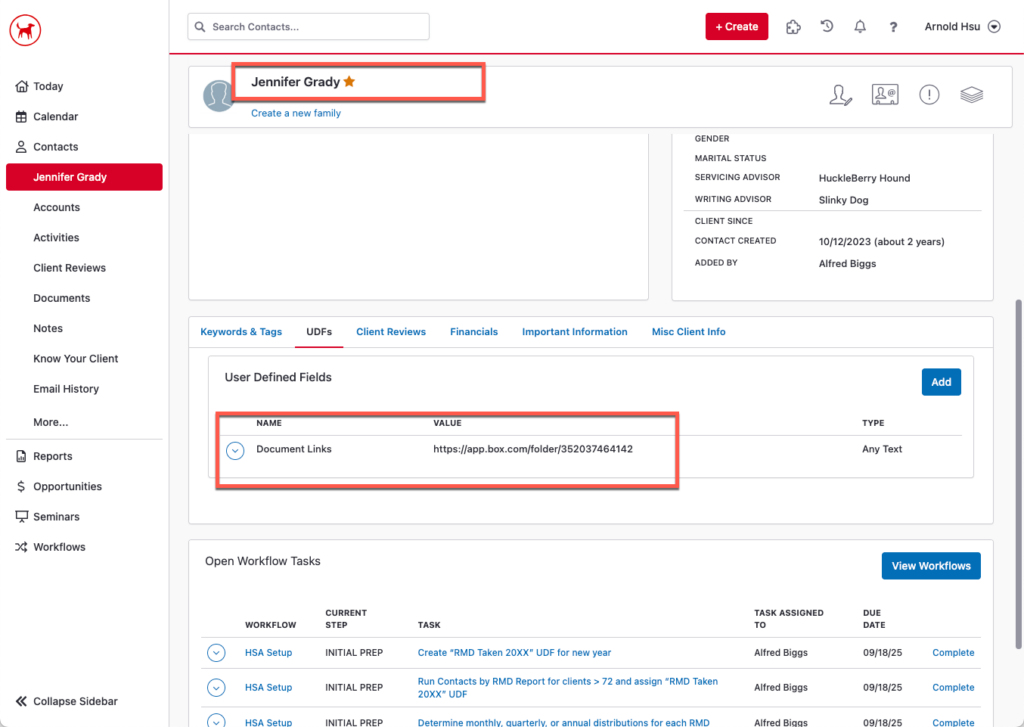Collapse the sidebar
Image resolution: width=1024 pixels, height=727 pixels.
[x=66, y=701]
